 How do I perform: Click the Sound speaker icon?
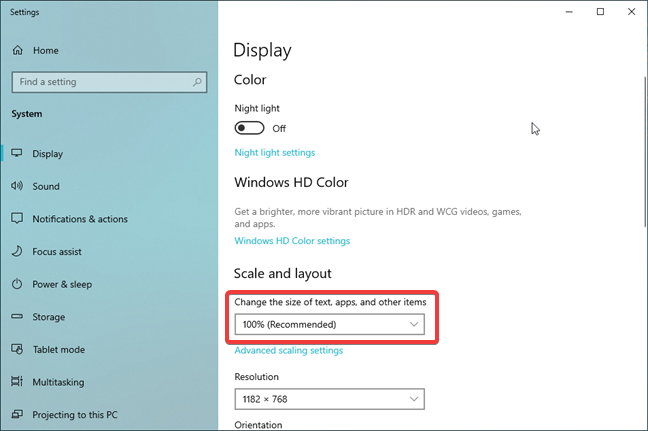coord(17,186)
